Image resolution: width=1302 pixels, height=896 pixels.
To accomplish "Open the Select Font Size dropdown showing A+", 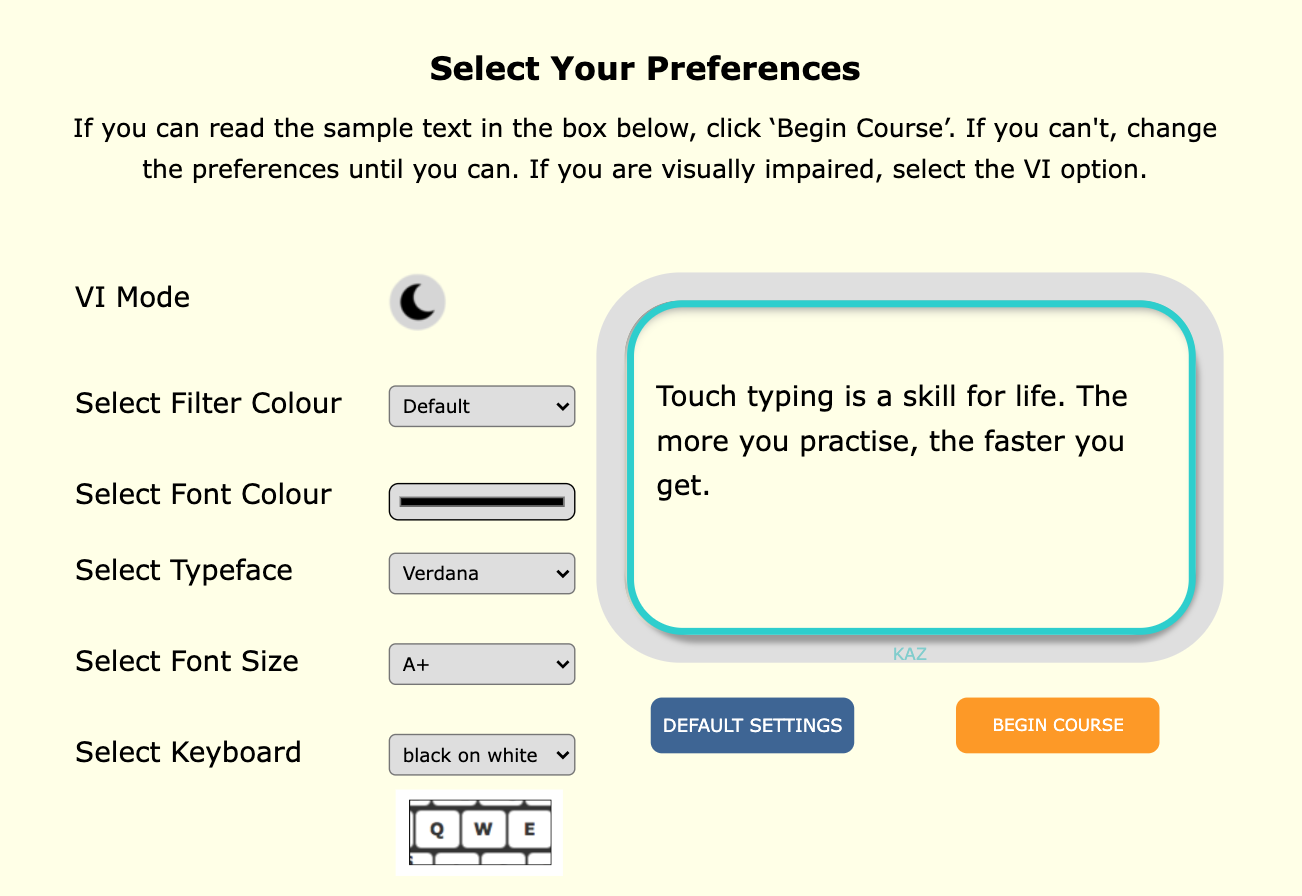I will 481,663.
